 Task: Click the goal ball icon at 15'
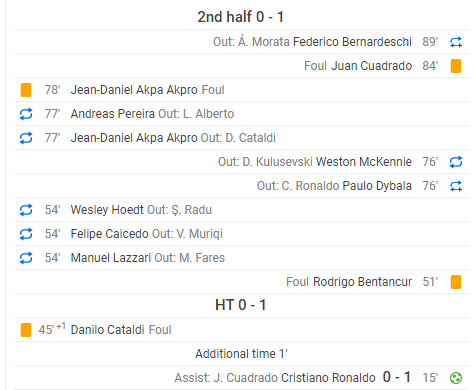coord(456,378)
